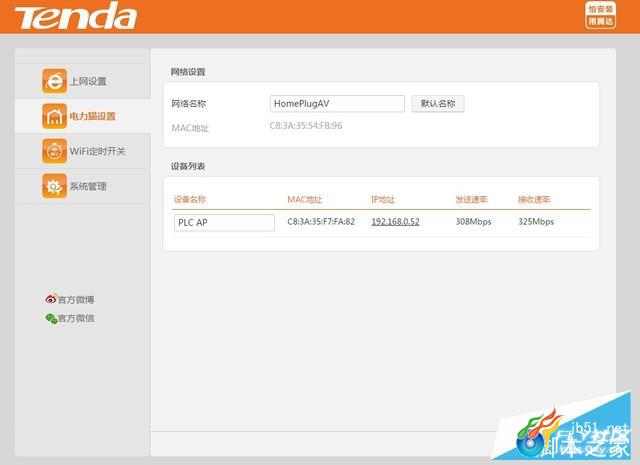Viewport: 640px width, 465px height.
Task: Click the 默认名称 button
Action: (438, 104)
